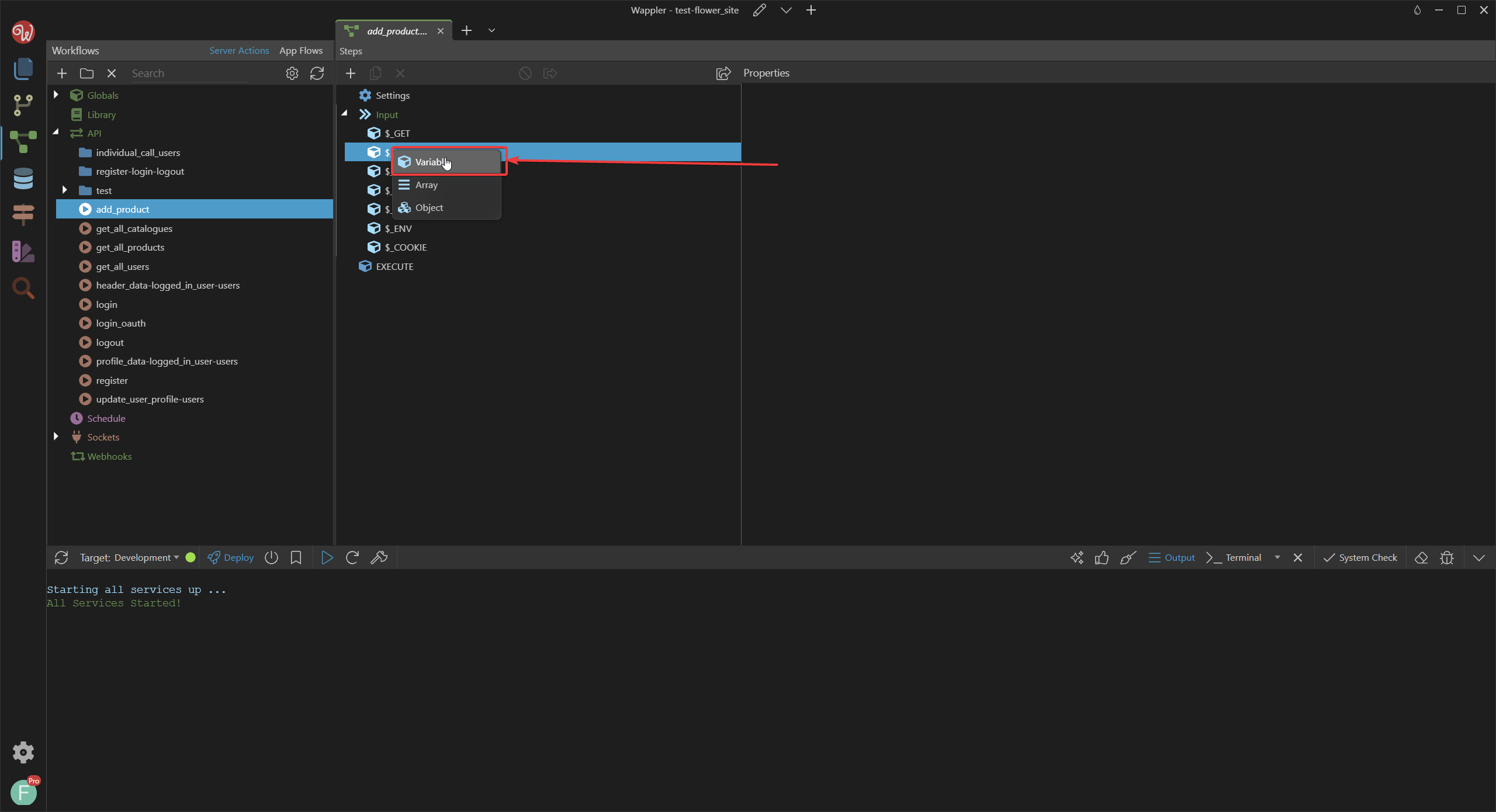This screenshot has width=1496, height=812.
Task: Select the $_COOKIE input node
Action: [406, 247]
